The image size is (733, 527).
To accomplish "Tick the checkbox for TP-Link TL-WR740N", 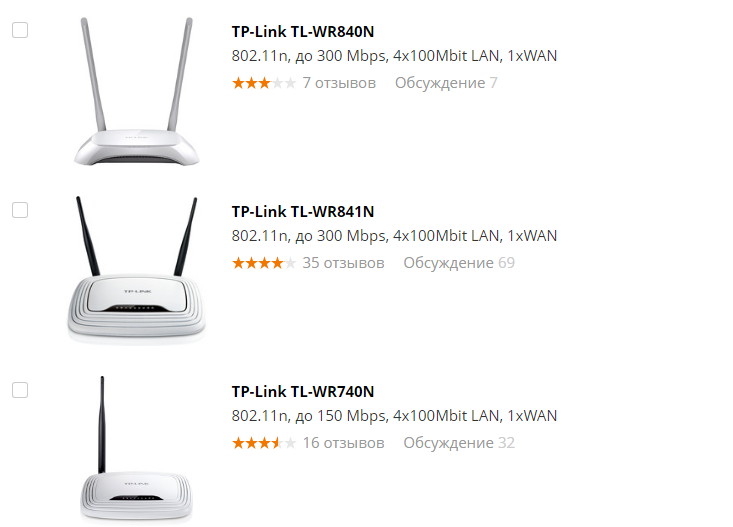I will tap(20, 390).
